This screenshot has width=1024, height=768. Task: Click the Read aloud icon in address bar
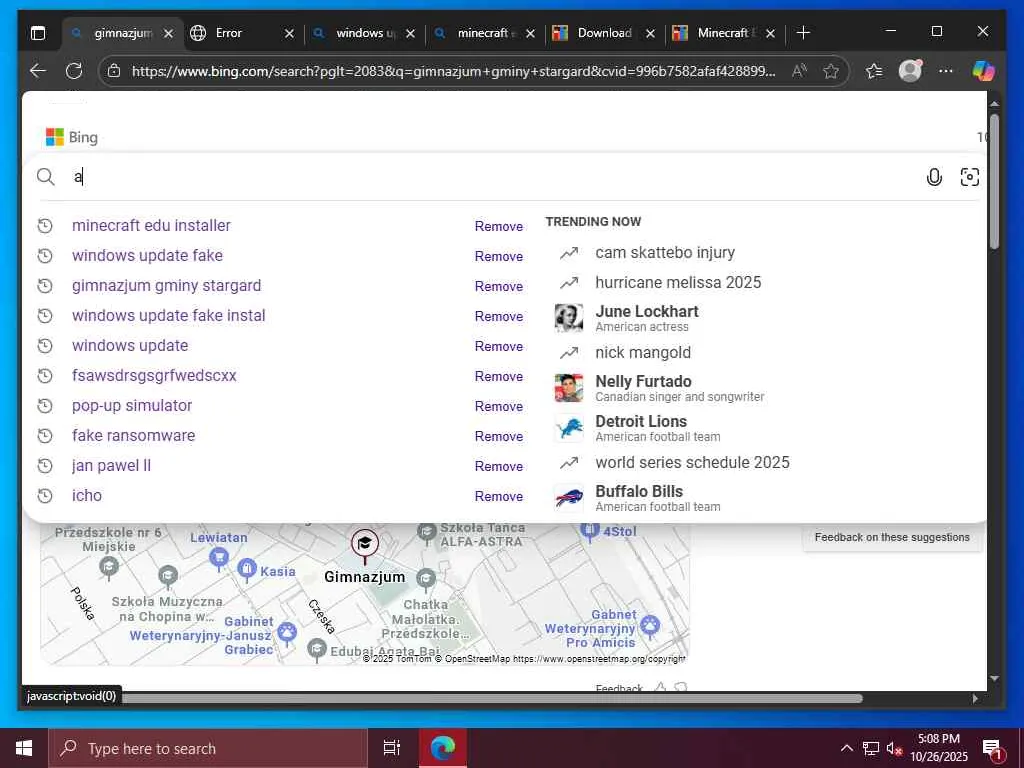click(799, 71)
